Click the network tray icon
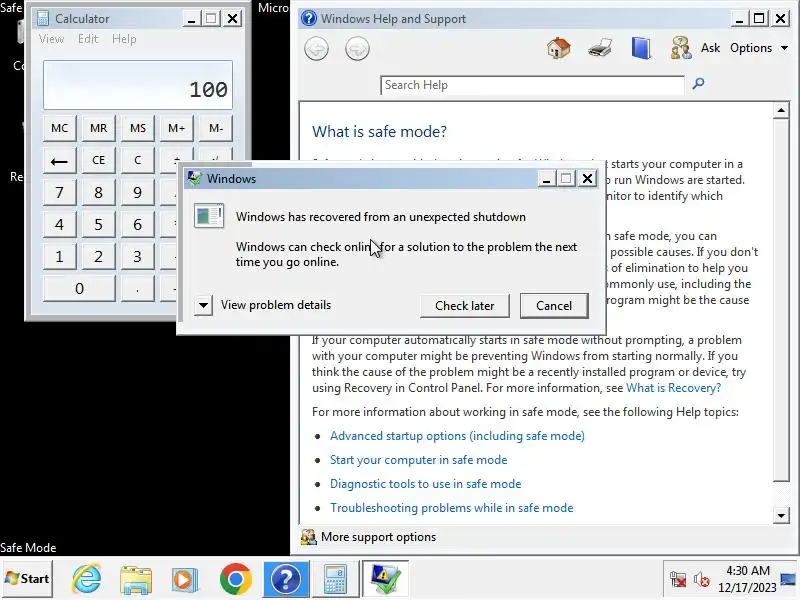Screen dimensions: 800x600 [678, 580]
